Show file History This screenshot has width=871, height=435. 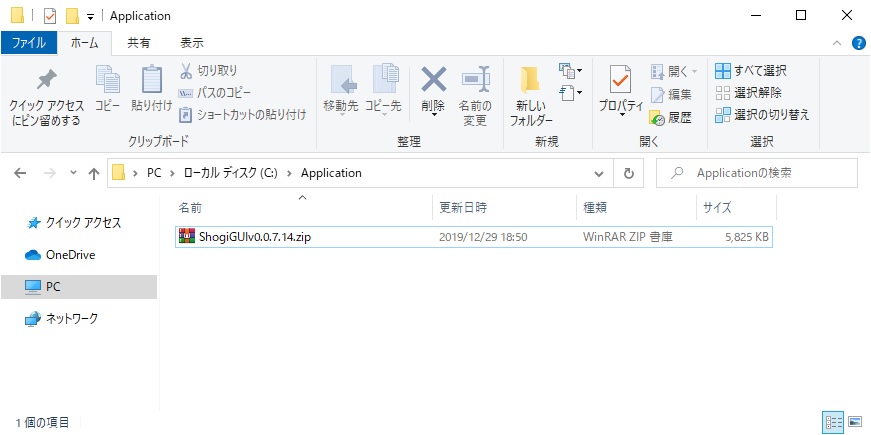(671, 117)
